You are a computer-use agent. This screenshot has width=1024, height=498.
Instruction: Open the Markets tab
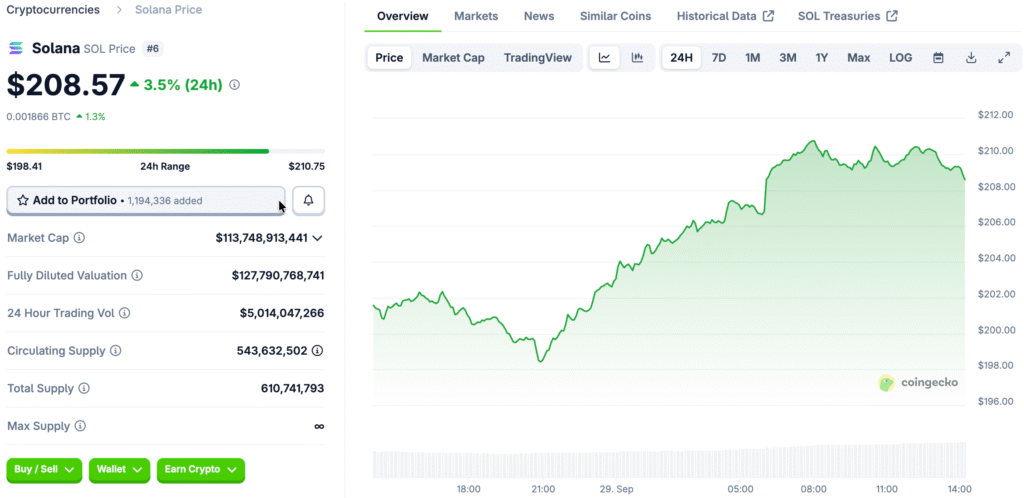[x=476, y=16]
